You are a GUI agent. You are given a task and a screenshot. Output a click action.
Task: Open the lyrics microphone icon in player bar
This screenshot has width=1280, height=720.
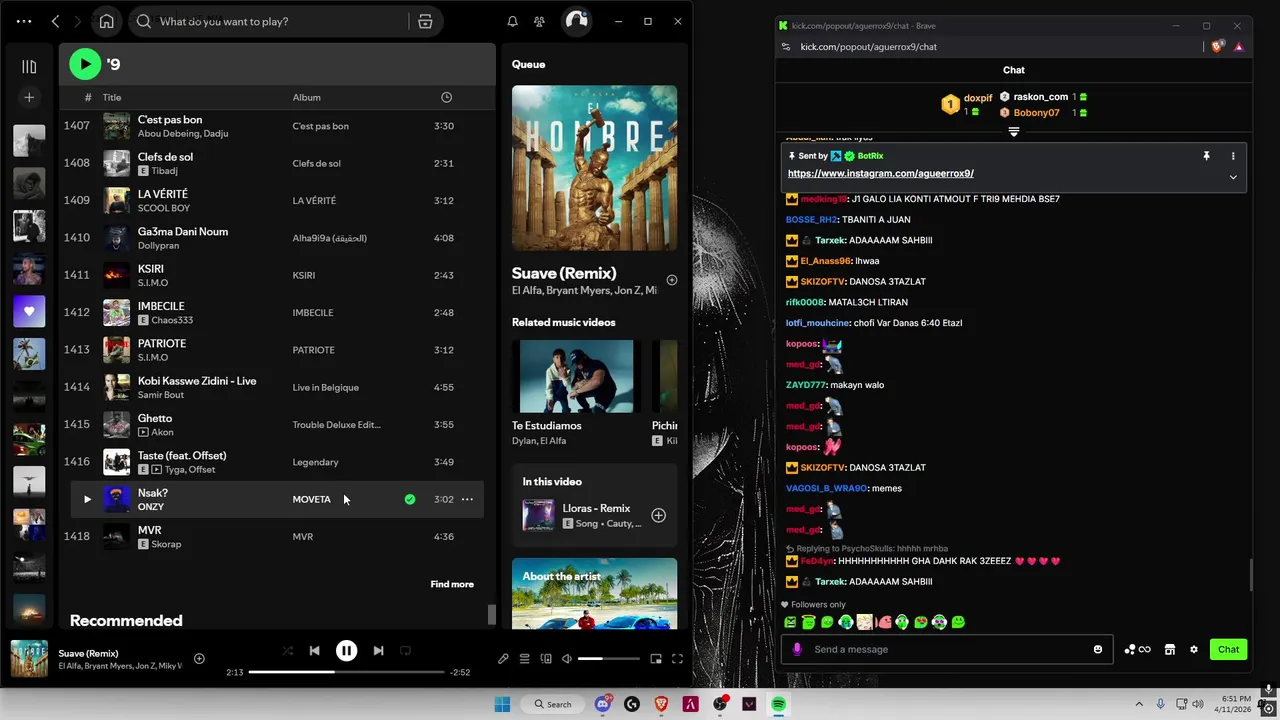(503, 659)
